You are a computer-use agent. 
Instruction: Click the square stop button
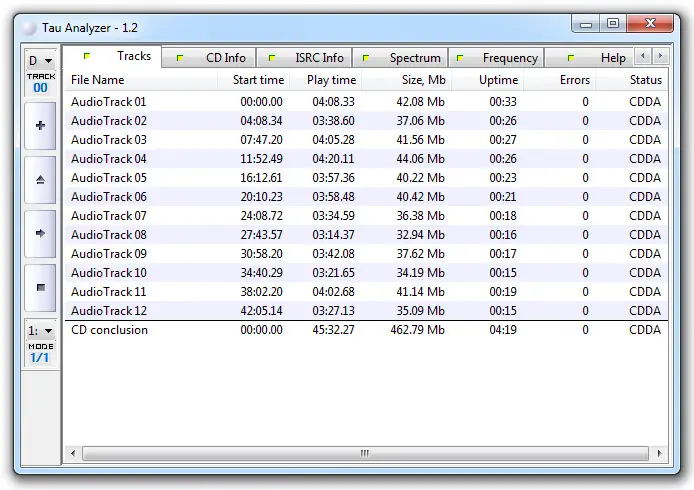pos(40,288)
